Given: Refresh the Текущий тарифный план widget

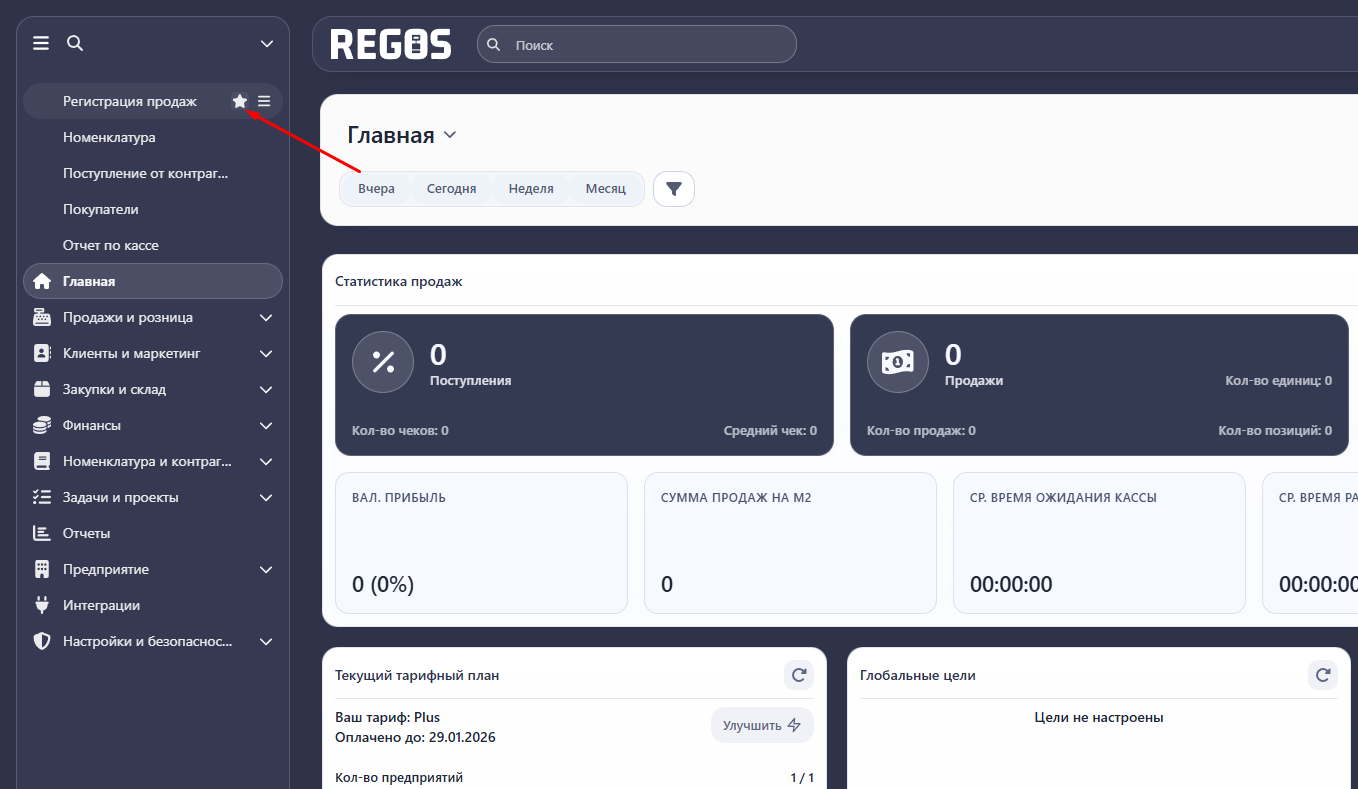Looking at the screenshot, I should pyautogui.click(x=798, y=675).
